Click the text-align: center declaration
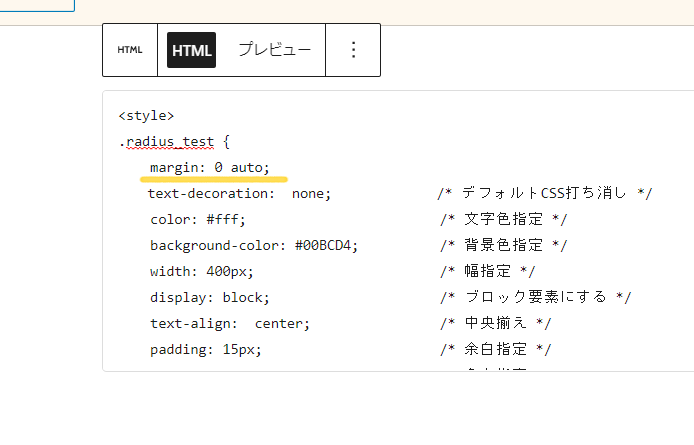This screenshot has width=694, height=445. click(x=230, y=323)
